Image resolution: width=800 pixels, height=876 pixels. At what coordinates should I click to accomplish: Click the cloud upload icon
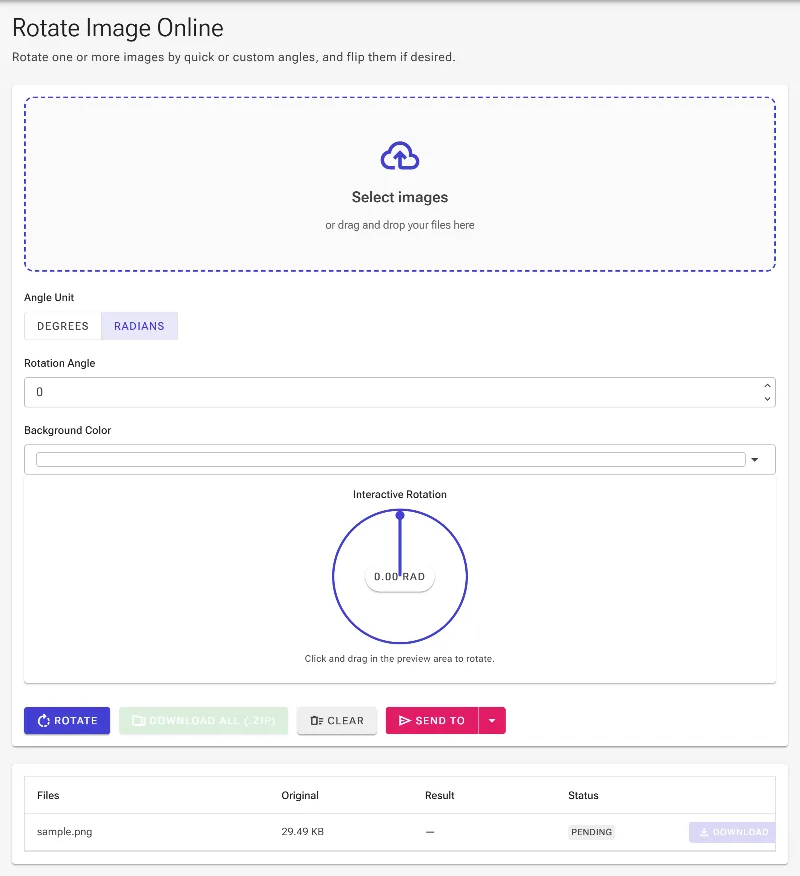tap(399, 156)
